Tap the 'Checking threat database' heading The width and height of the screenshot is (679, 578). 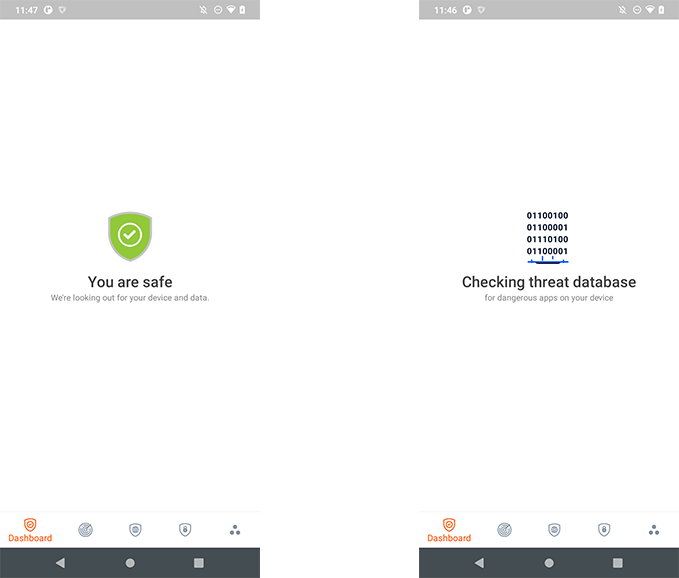[x=549, y=282]
